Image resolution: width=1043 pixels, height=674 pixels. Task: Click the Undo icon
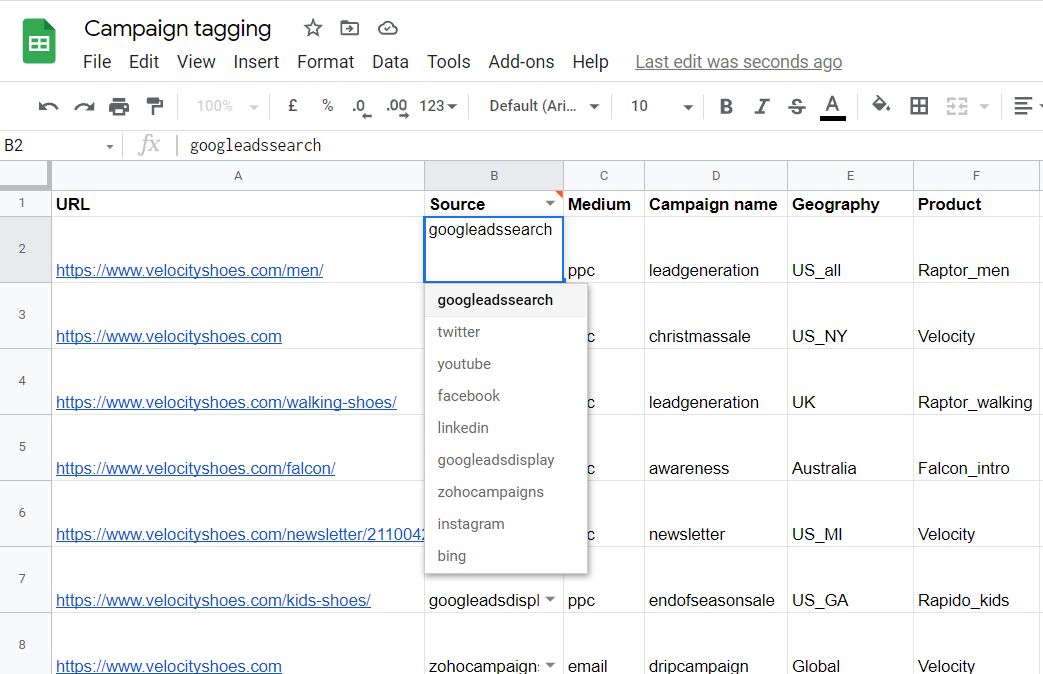(47, 105)
